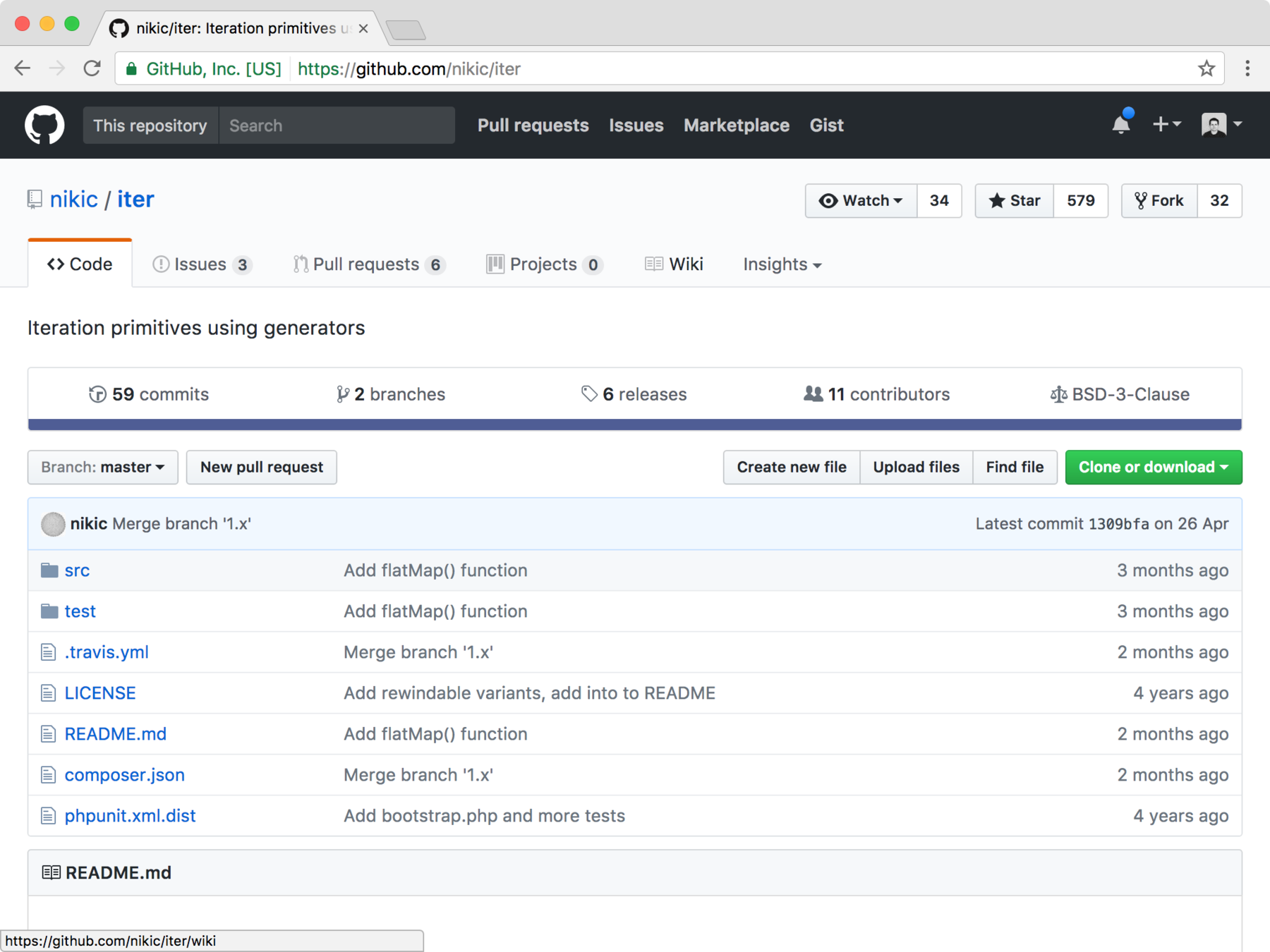Click Create new file
1270x952 pixels.
792,468
